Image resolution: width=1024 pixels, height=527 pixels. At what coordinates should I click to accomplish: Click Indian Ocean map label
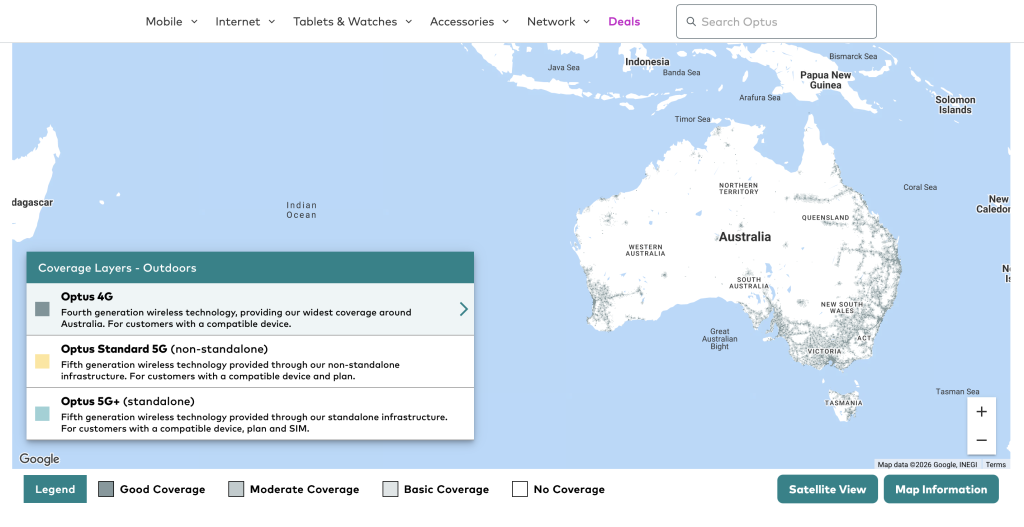click(301, 210)
